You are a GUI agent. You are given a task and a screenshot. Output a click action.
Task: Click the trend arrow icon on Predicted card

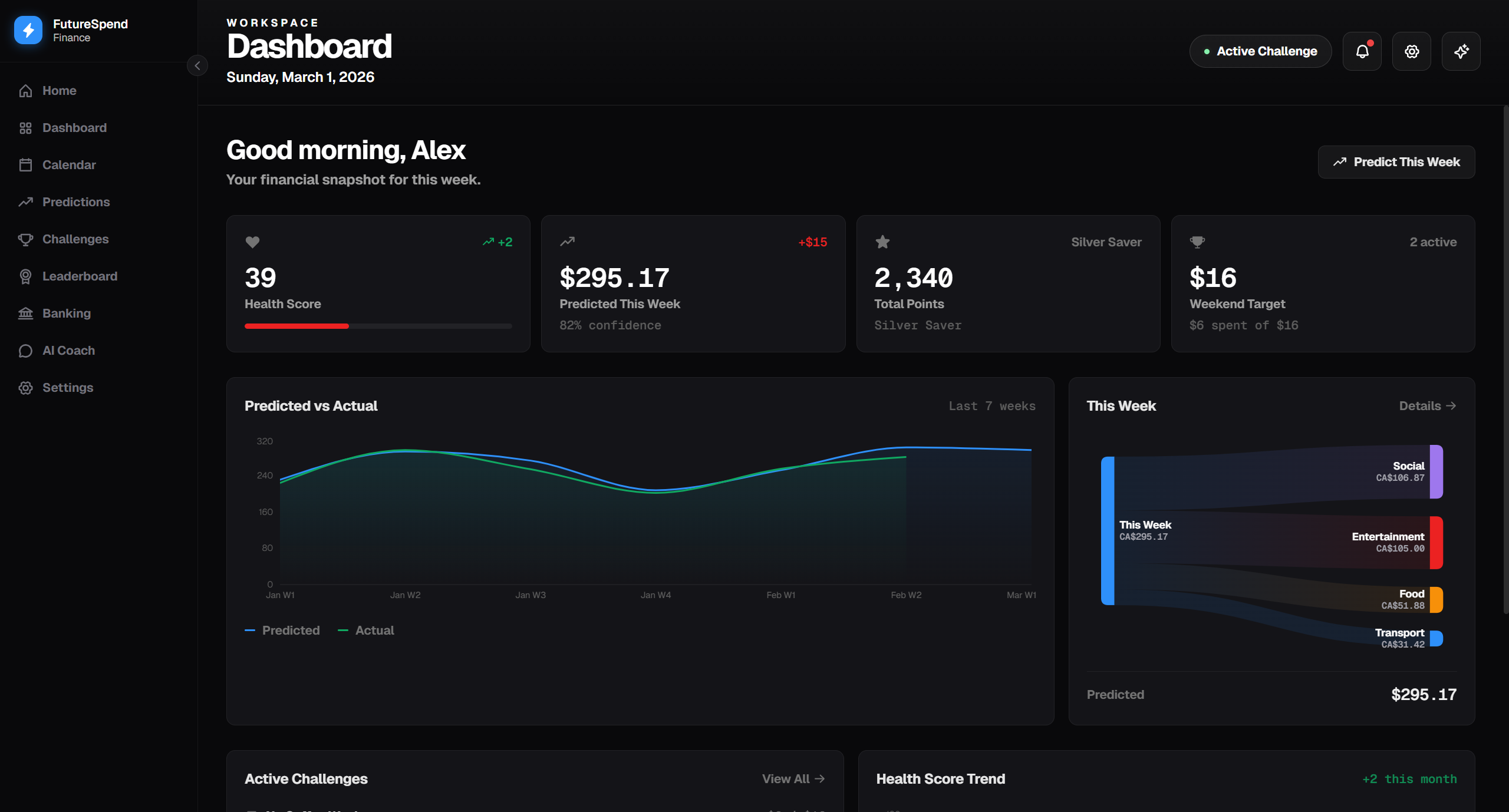pyautogui.click(x=567, y=242)
